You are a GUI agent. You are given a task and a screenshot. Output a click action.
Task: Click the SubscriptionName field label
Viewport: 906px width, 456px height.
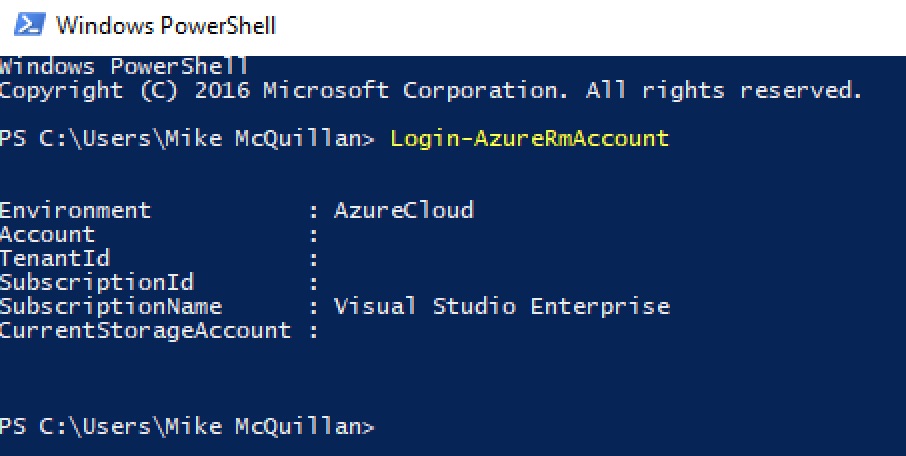pyautogui.click(x=111, y=306)
